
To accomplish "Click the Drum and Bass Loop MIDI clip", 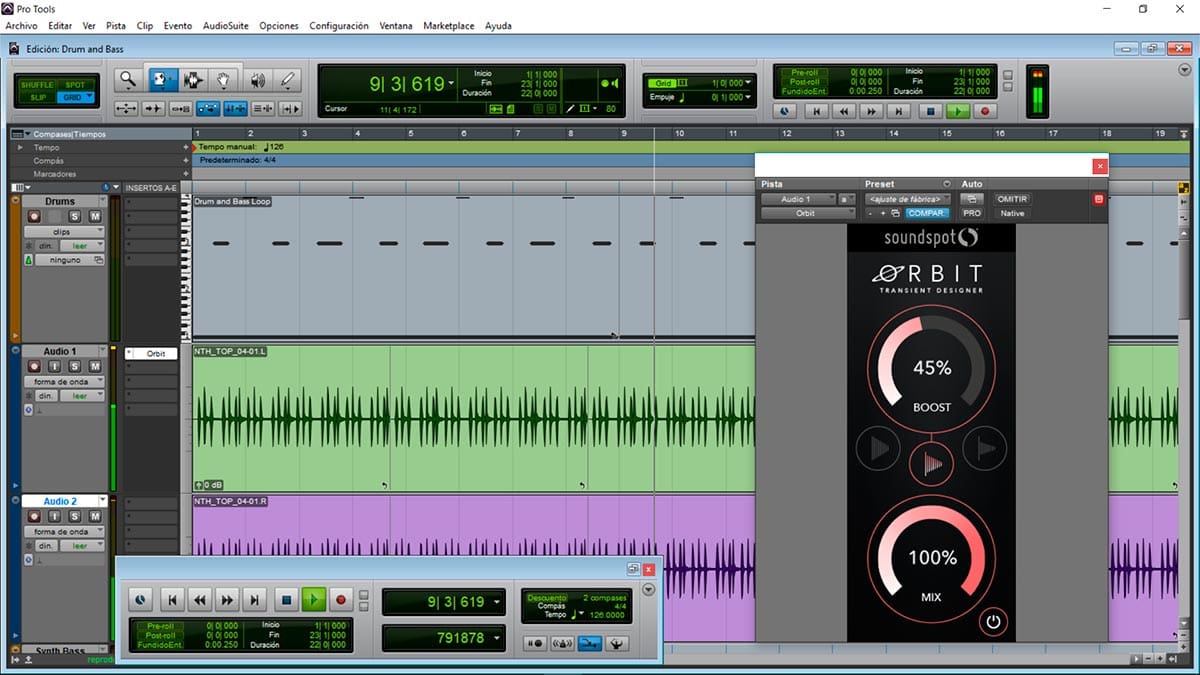I will click(x=472, y=266).
